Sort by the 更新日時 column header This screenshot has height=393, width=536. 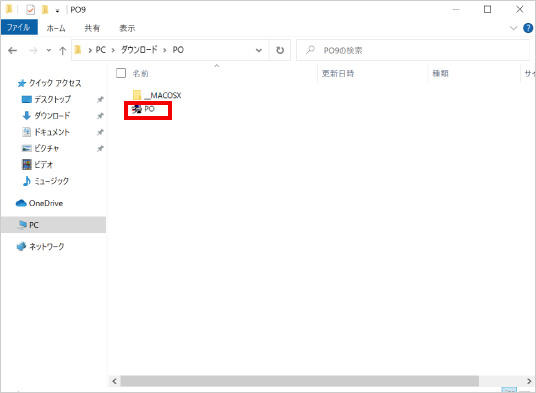338,73
